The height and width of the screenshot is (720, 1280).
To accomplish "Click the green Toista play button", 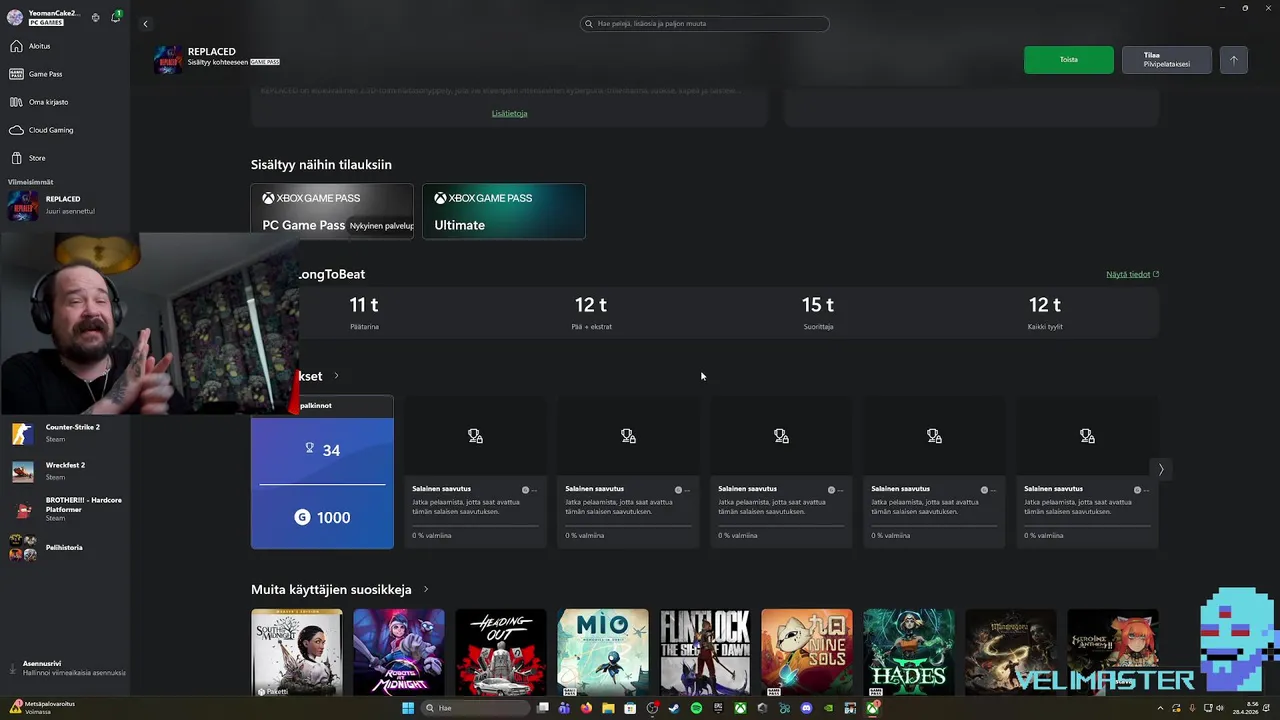I will pos(1068,60).
